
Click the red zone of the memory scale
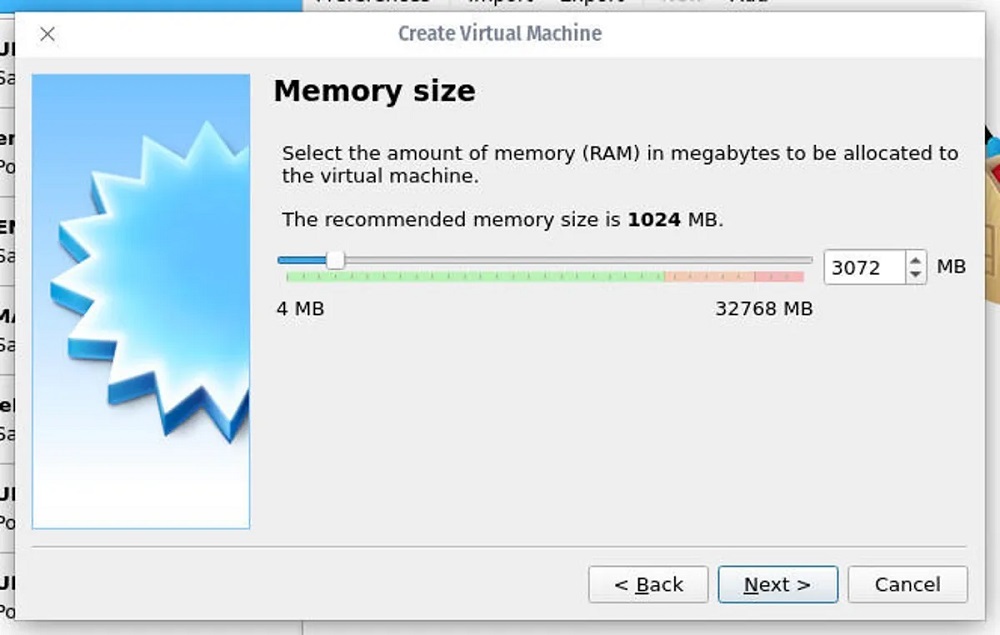pyautogui.click(x=779, y=276)
